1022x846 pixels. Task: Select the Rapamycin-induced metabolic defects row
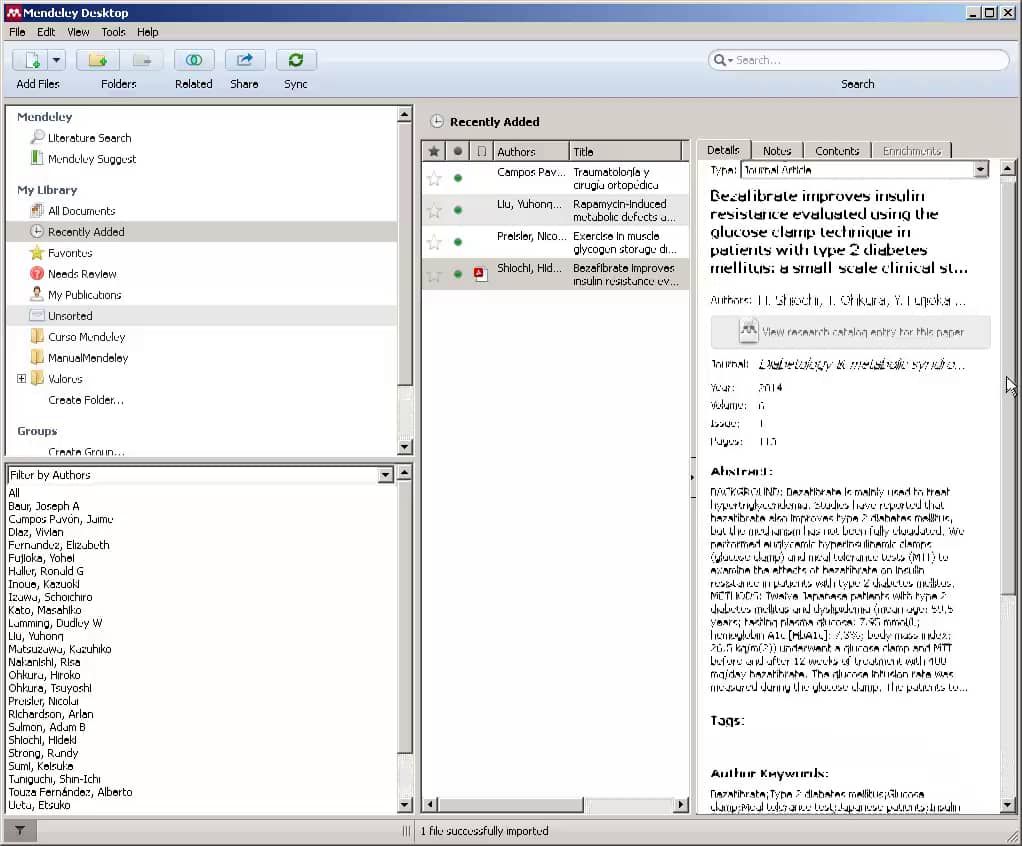[x=555, y=210]
